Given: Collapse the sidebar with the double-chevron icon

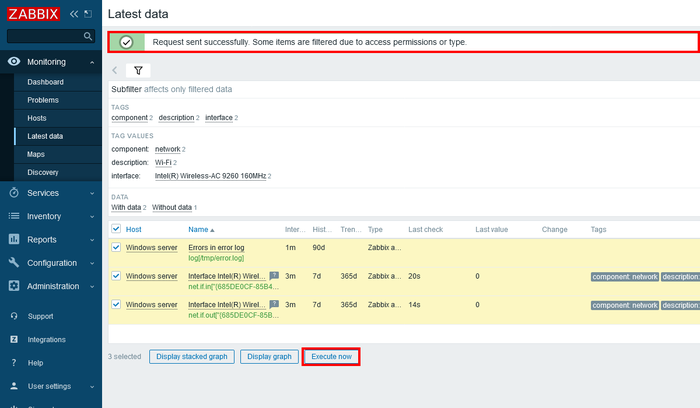Looking at the screenshot, I should (x=74, y=14).
